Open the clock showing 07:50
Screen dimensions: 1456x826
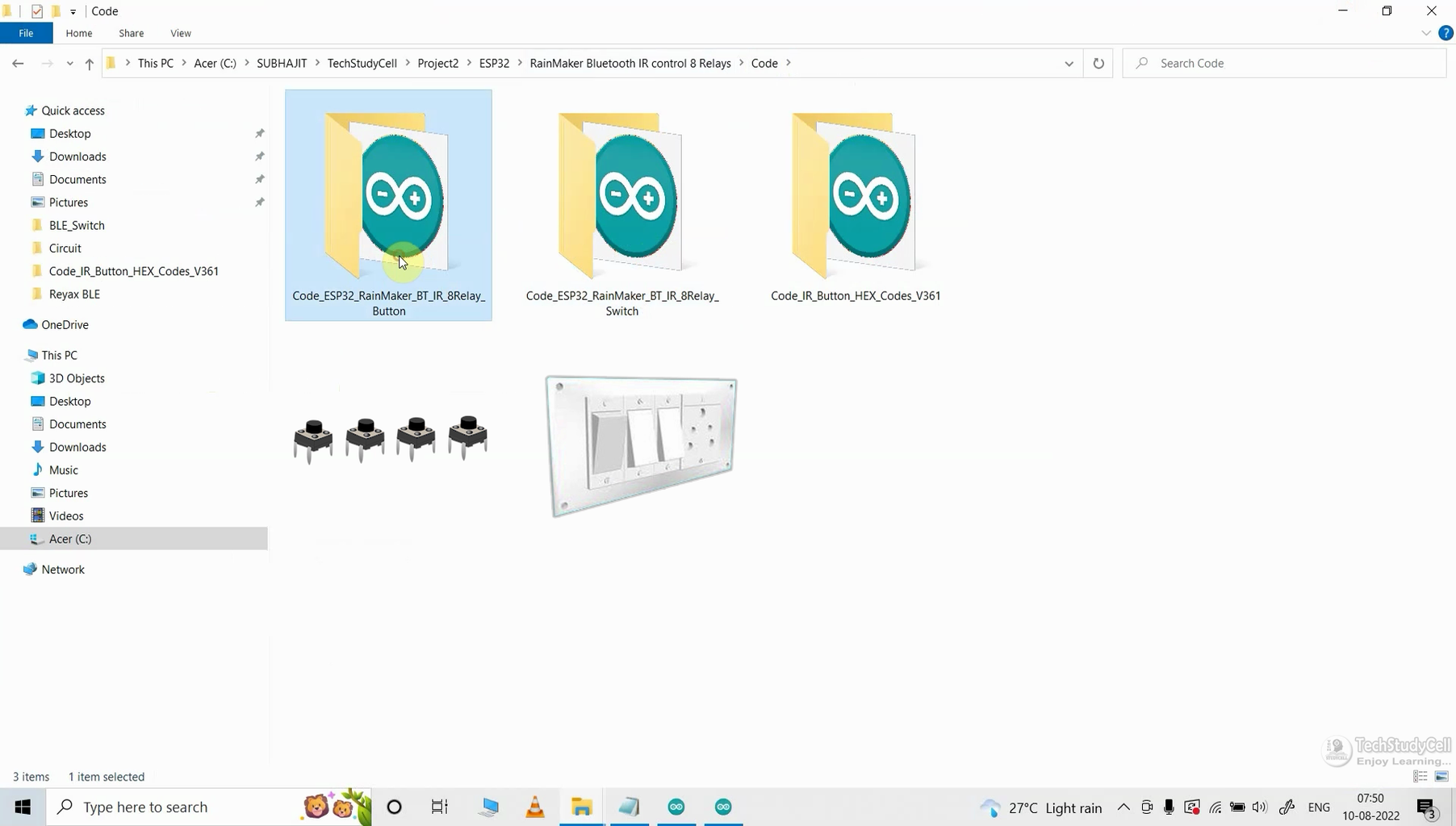pyautogui.click(x=1370, y=807)
